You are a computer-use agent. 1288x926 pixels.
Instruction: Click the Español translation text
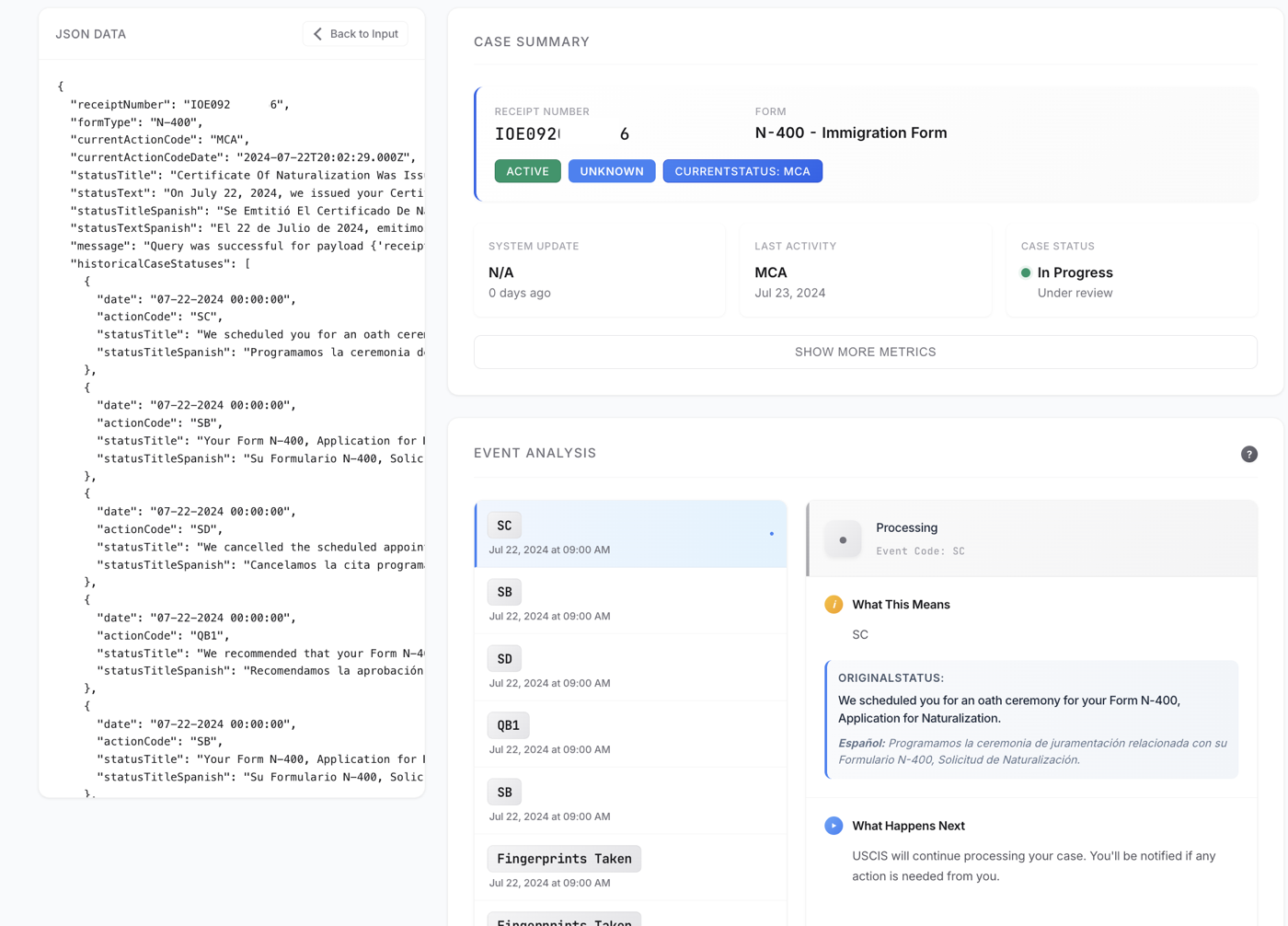click(1032, 751)
